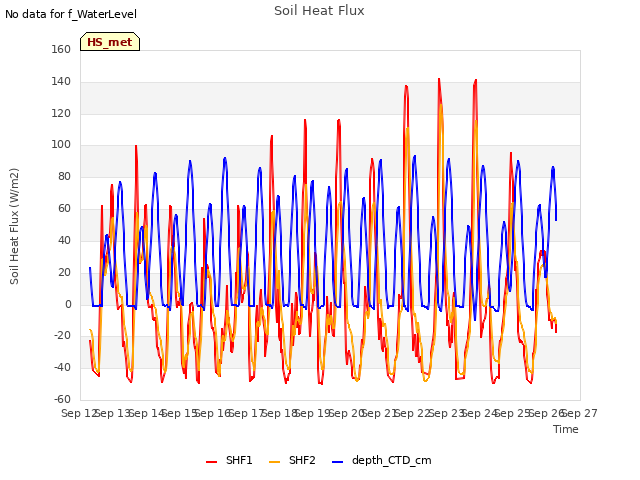Click the y-axis tick value -60

62,399
